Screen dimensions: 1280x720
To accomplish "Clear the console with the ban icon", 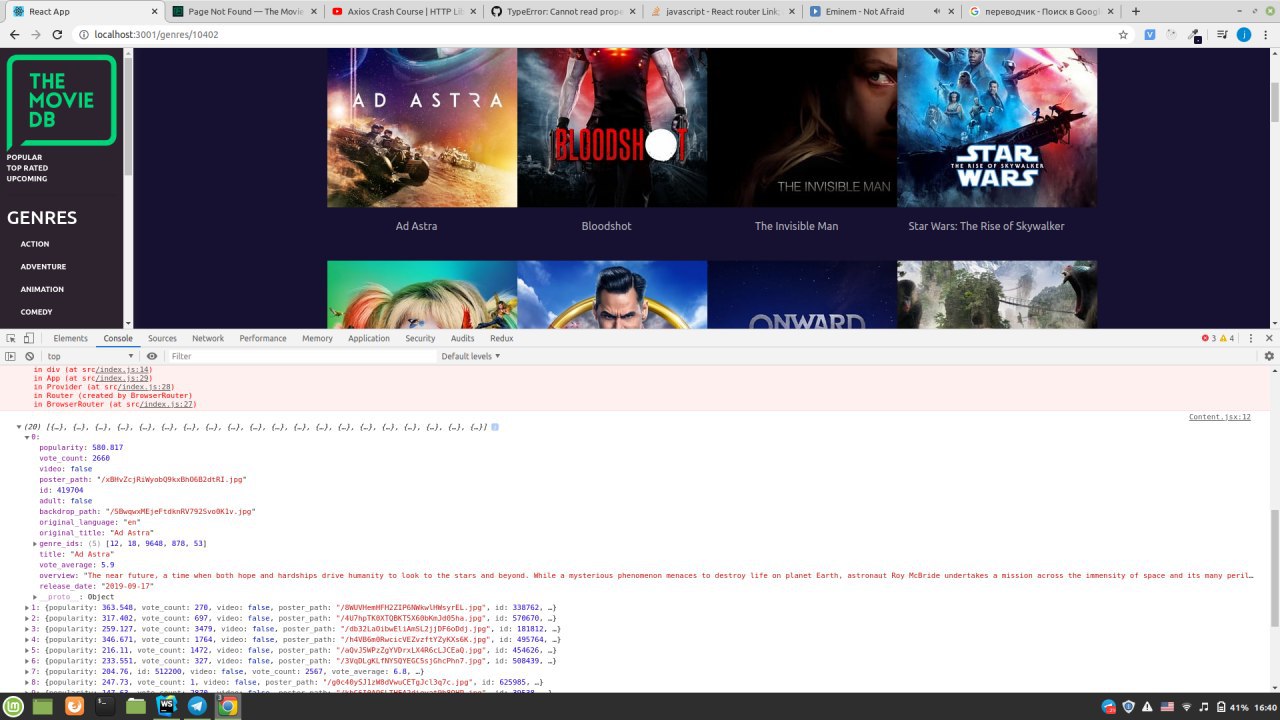I will (x=29, y=356).
